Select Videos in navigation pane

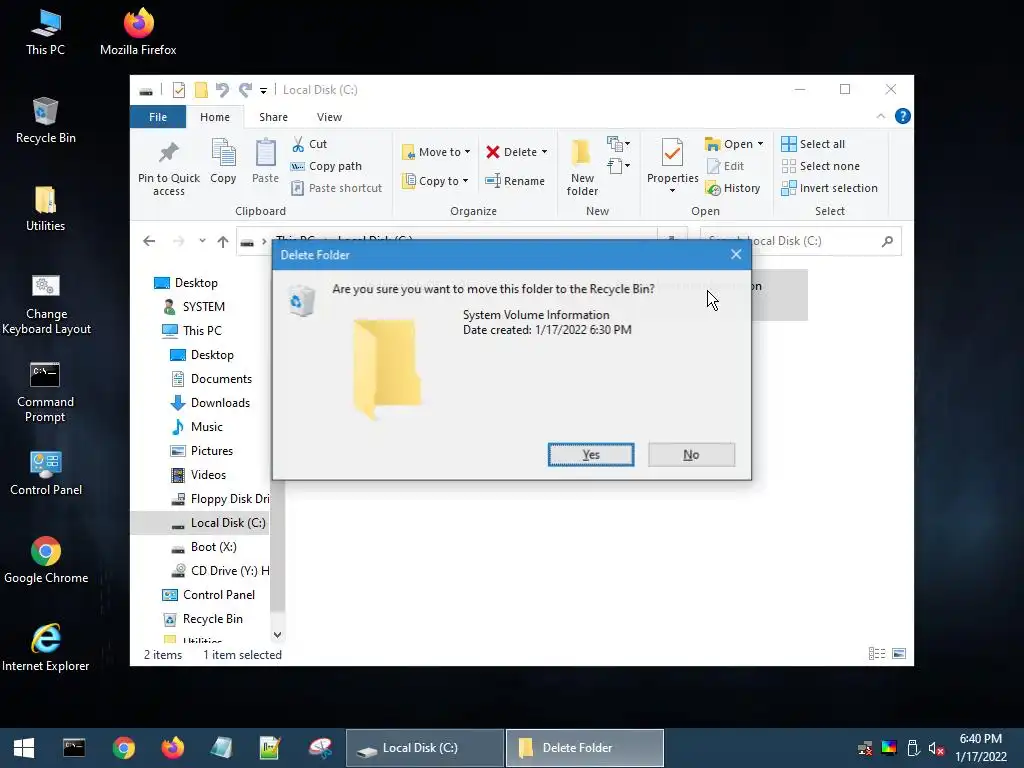click(x=198, y=475)
